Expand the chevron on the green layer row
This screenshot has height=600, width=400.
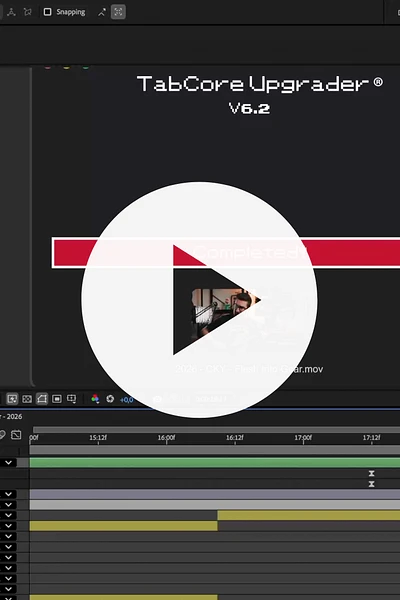(8, 463)
